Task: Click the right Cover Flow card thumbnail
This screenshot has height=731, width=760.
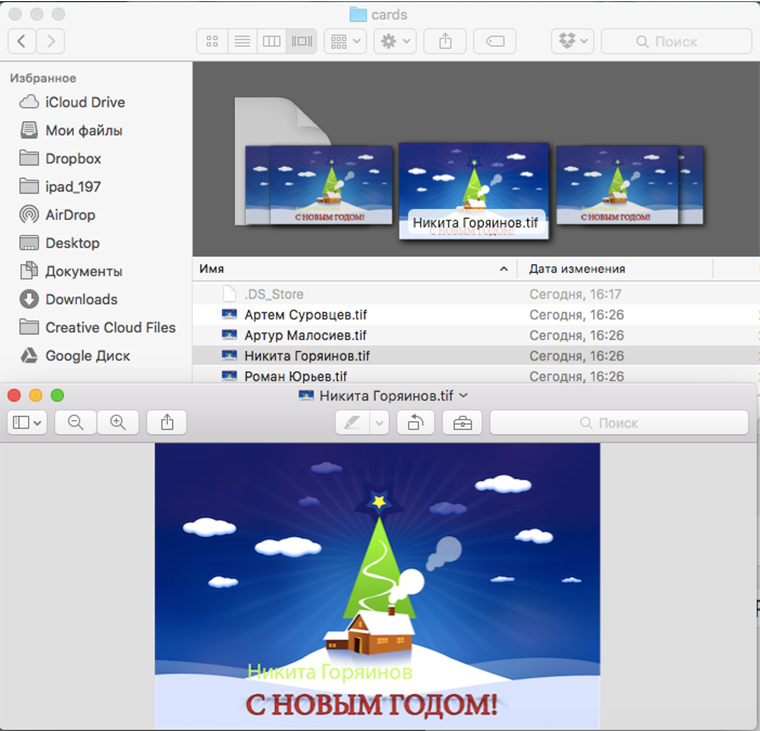Action: click(x=617, y=185)
